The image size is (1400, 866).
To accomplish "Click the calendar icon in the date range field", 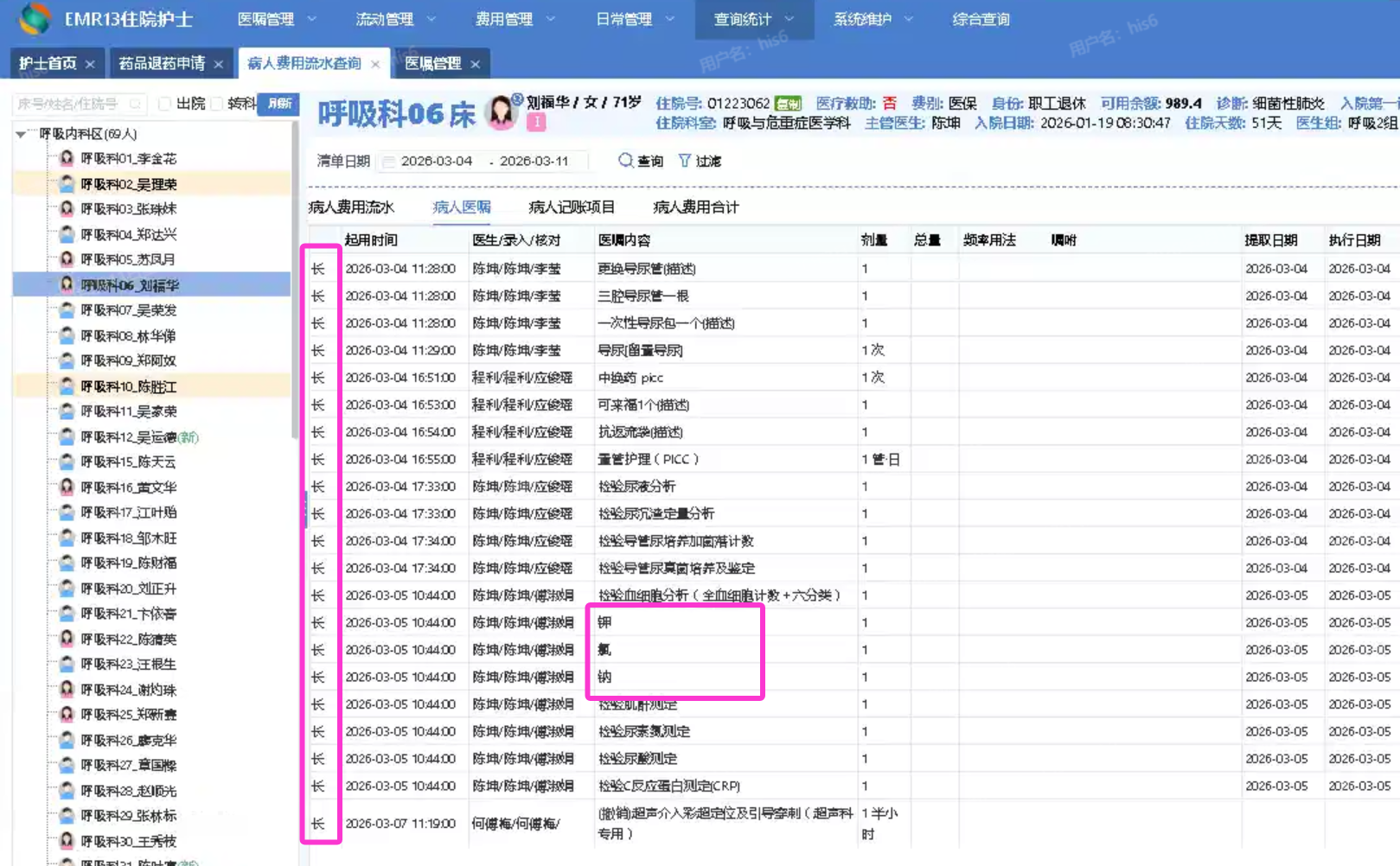I will pos(388,162).
